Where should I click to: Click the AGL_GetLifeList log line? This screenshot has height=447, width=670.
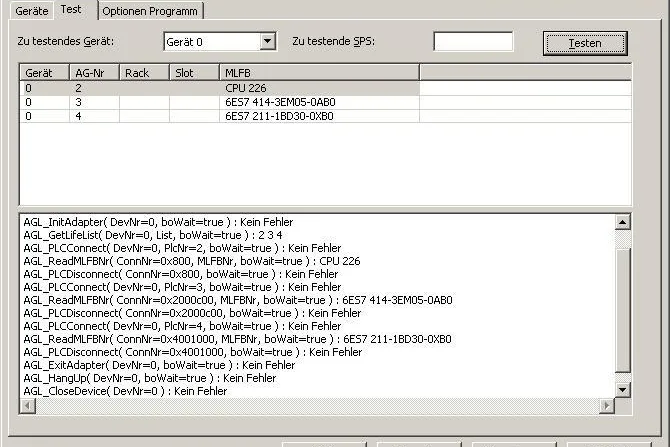tap(153, 235)
